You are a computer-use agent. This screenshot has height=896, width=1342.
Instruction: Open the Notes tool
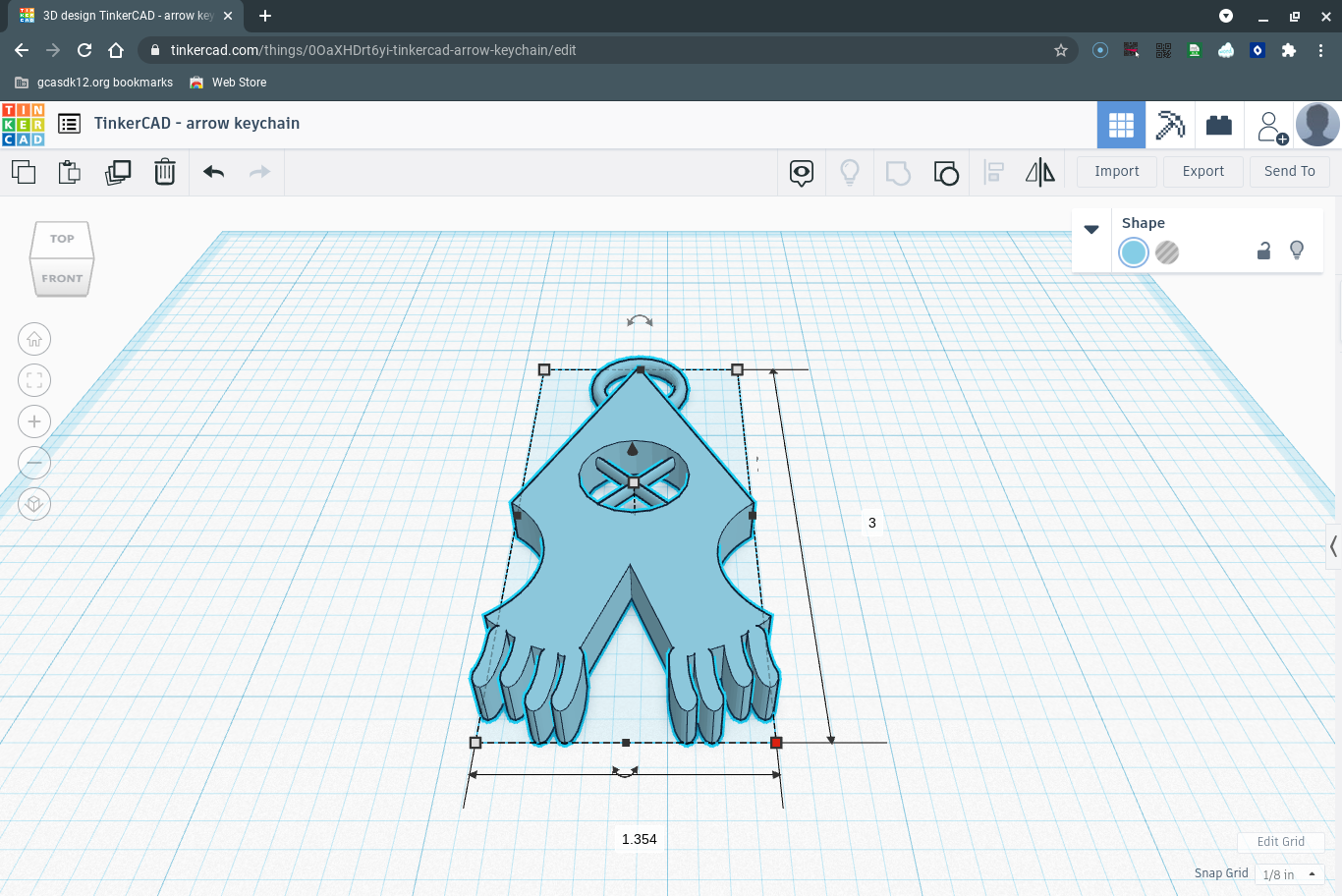802,173
